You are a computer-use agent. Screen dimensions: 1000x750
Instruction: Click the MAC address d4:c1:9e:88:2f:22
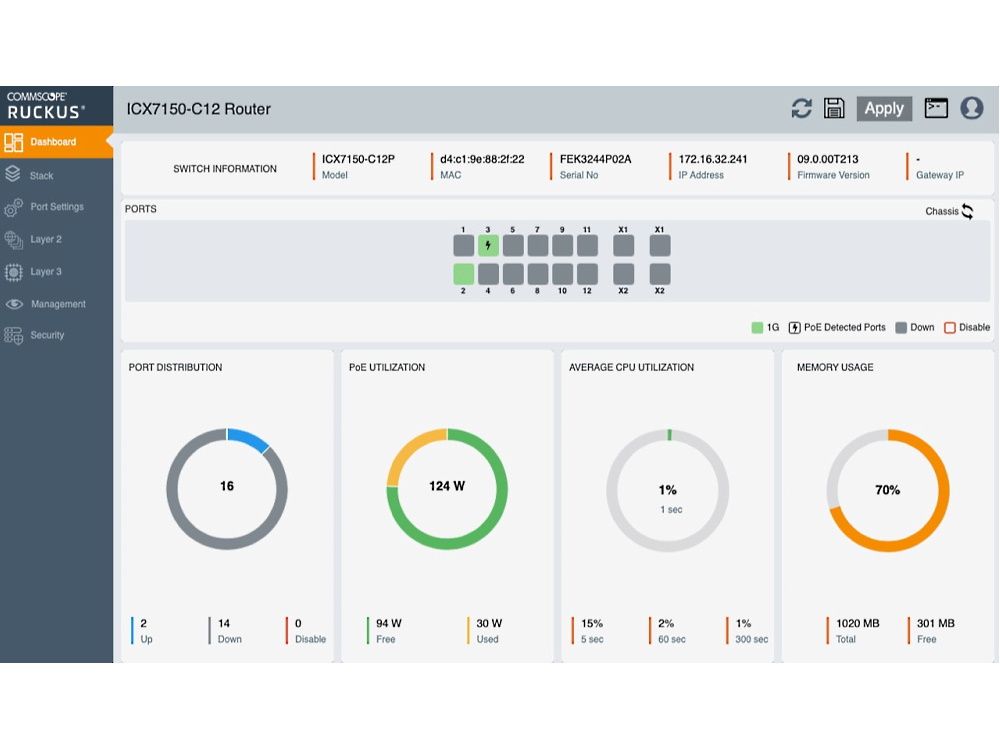tap(482, 159)
